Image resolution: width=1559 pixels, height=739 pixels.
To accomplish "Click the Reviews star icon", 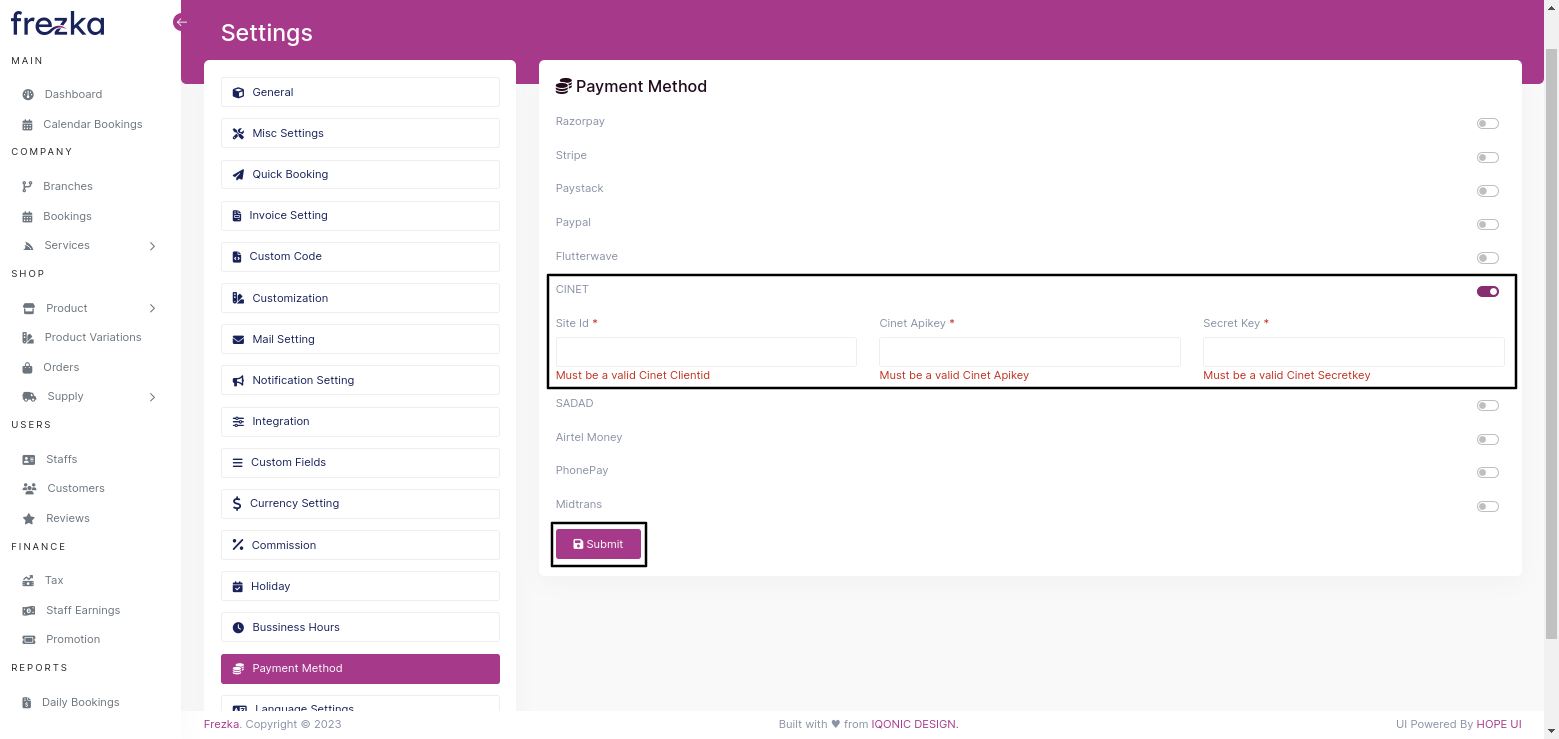I will coord(28,518).
